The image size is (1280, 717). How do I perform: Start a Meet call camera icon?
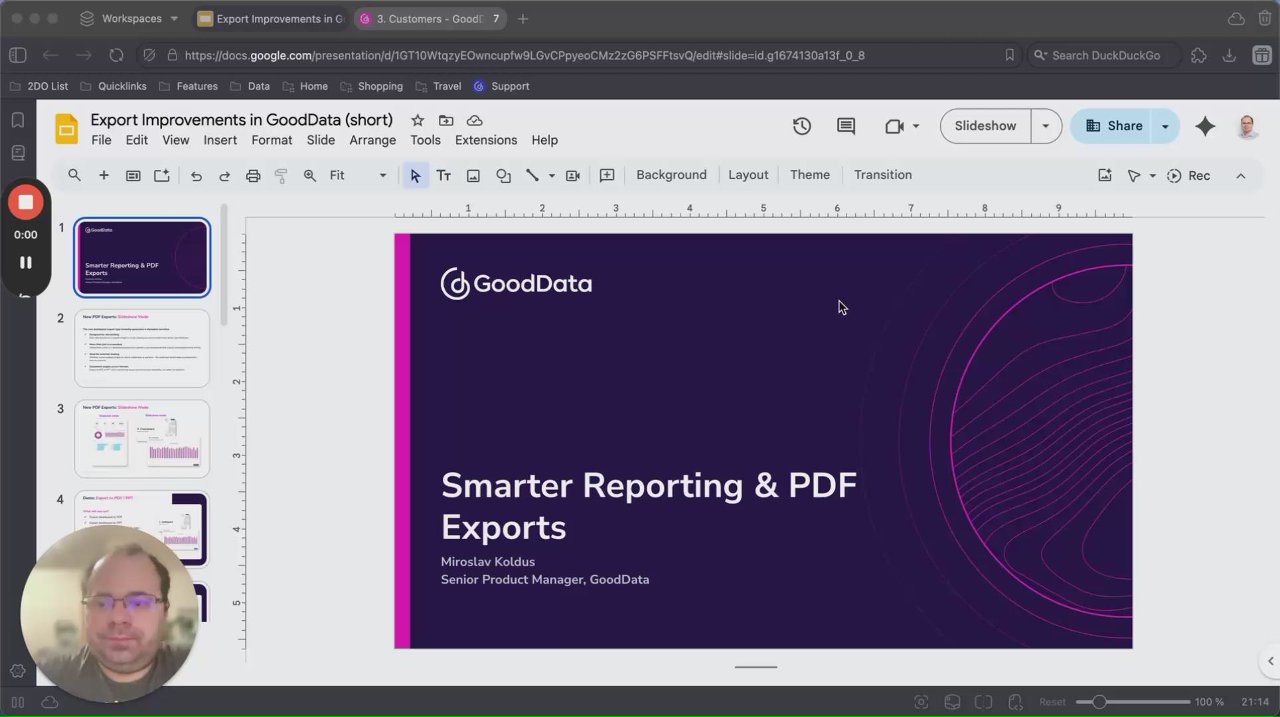[x=894, y=126]
